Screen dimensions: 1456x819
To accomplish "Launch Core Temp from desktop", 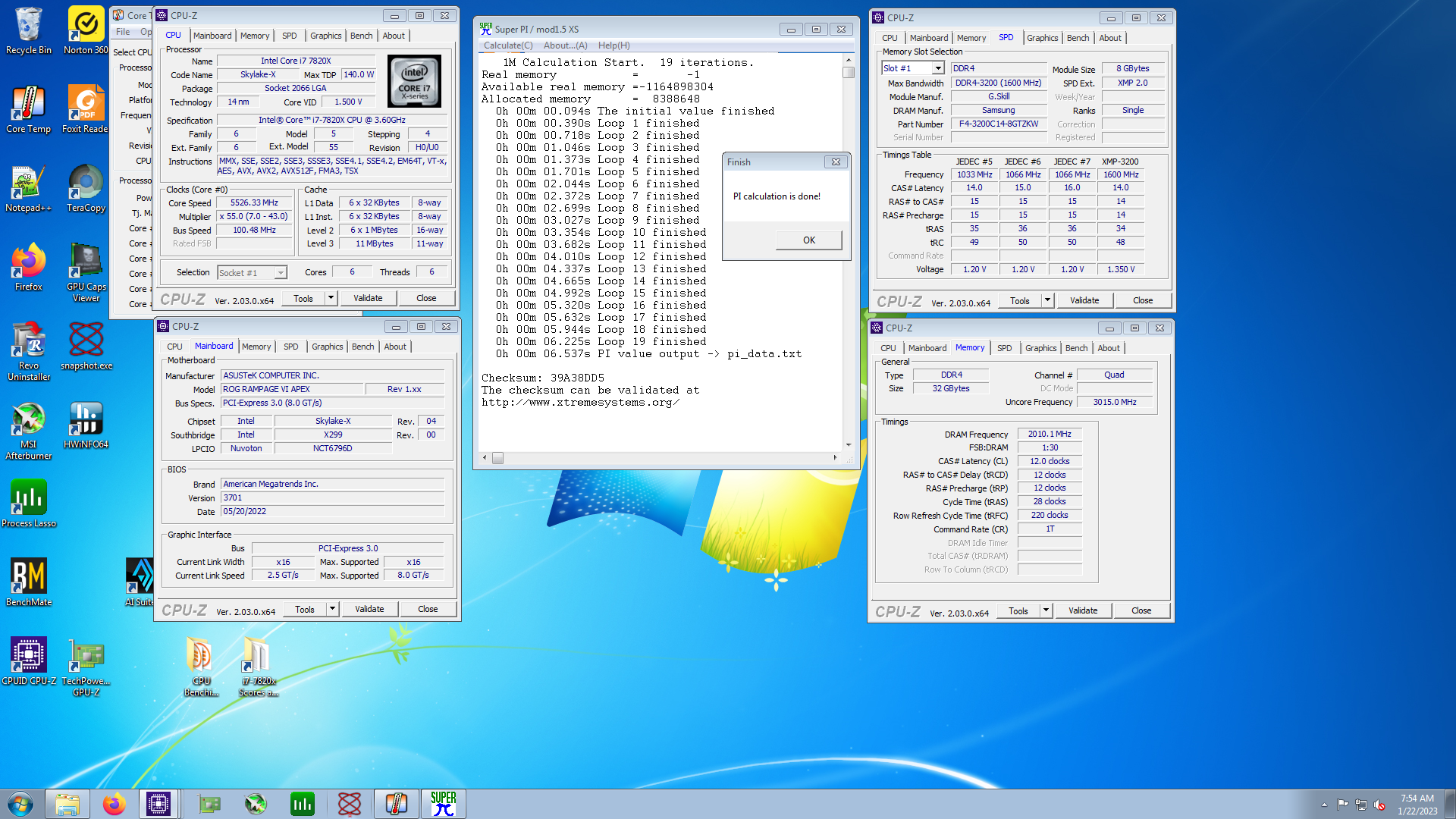I will coord(28,109).
